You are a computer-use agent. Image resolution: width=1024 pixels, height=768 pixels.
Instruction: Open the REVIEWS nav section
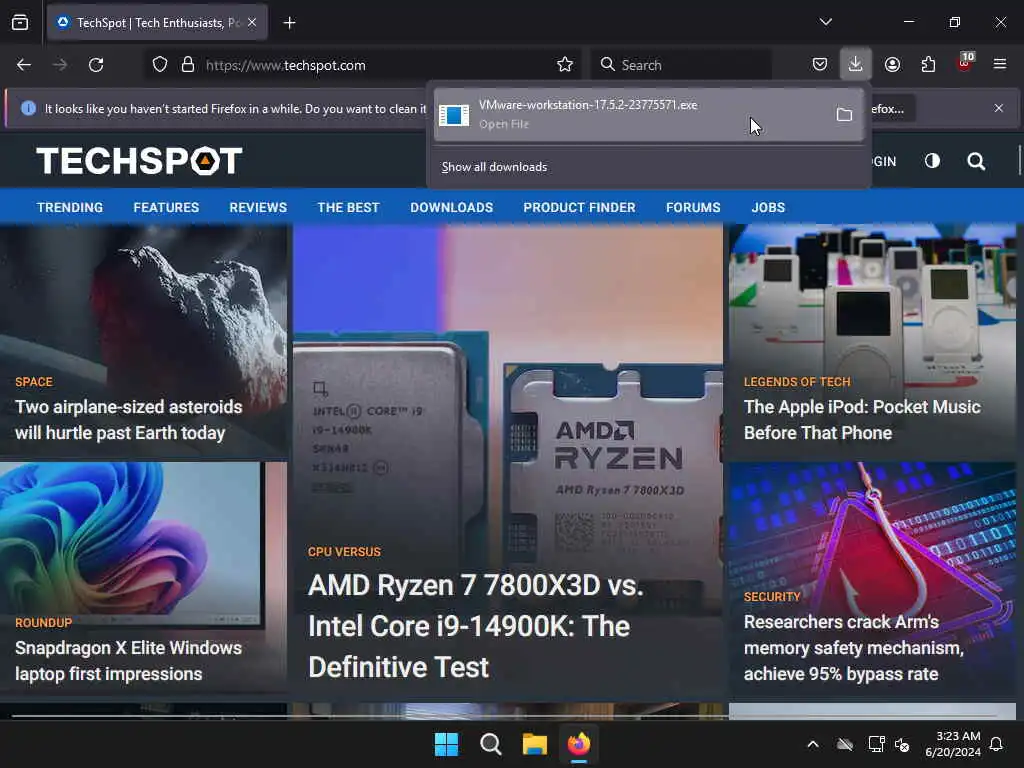[x=258, y=208]
